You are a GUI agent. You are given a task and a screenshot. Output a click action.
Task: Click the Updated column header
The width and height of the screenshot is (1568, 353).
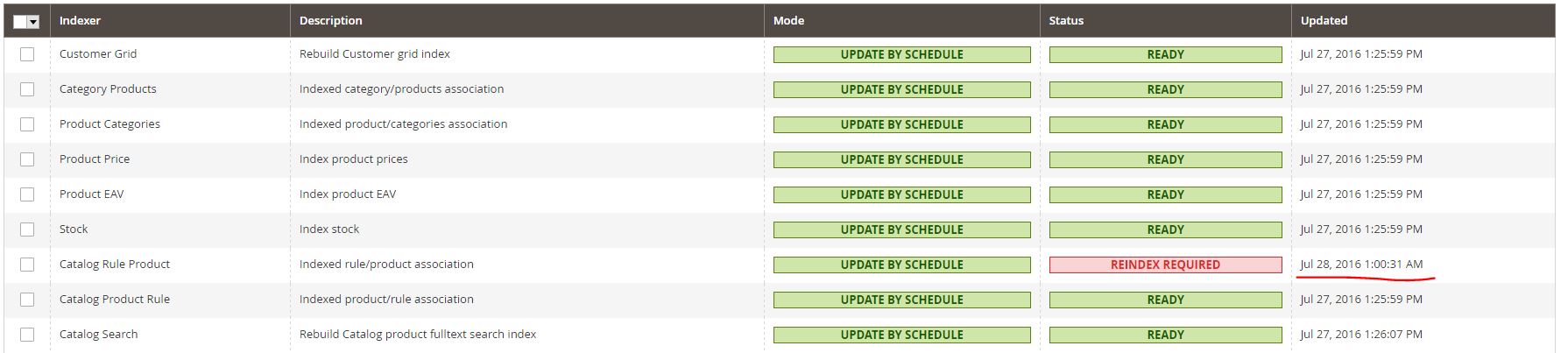[x=1324, y=20]
